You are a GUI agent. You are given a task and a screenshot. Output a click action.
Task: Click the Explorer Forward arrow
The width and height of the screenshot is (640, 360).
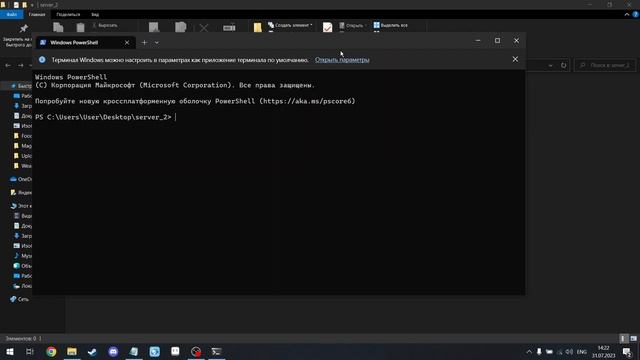point(20,65)
